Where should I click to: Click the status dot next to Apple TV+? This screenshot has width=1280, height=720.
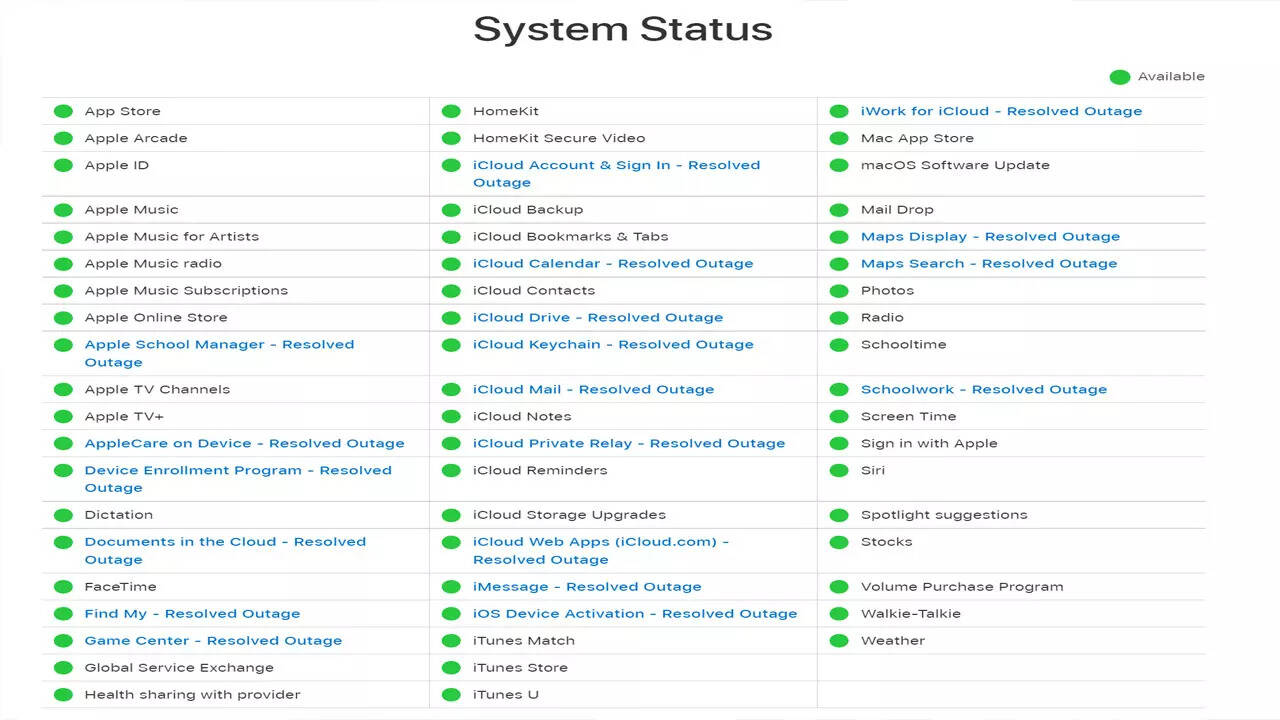[63, 417]
